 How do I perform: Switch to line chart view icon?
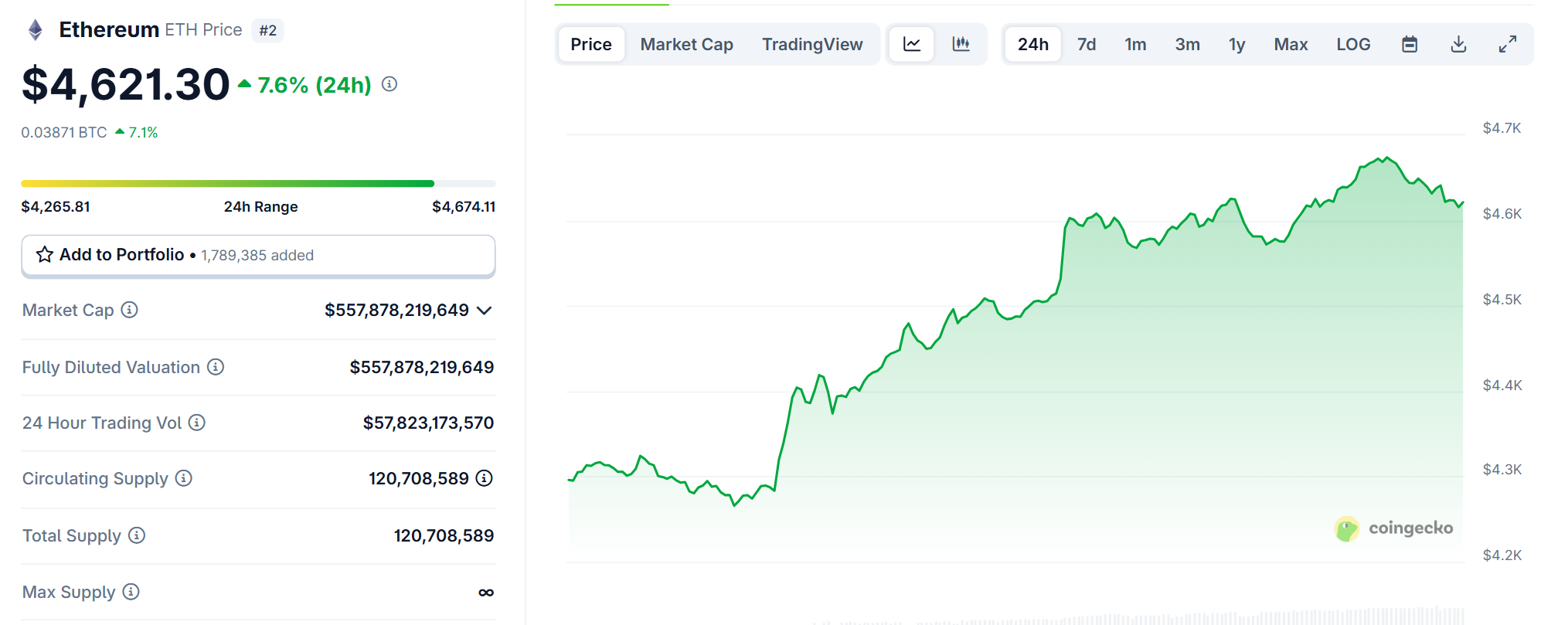point(912,44)
